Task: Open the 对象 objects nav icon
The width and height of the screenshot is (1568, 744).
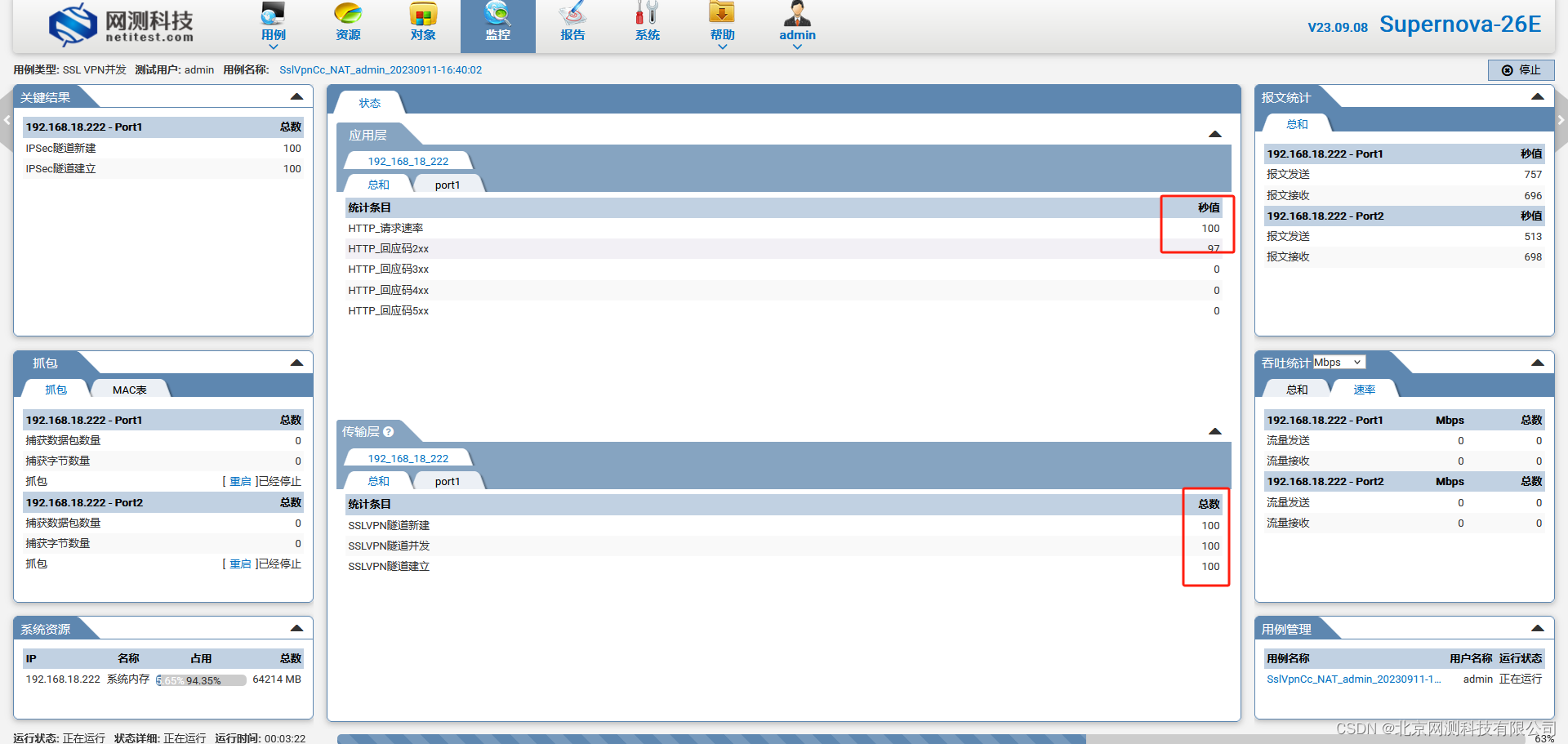Action: pos(423,14)
